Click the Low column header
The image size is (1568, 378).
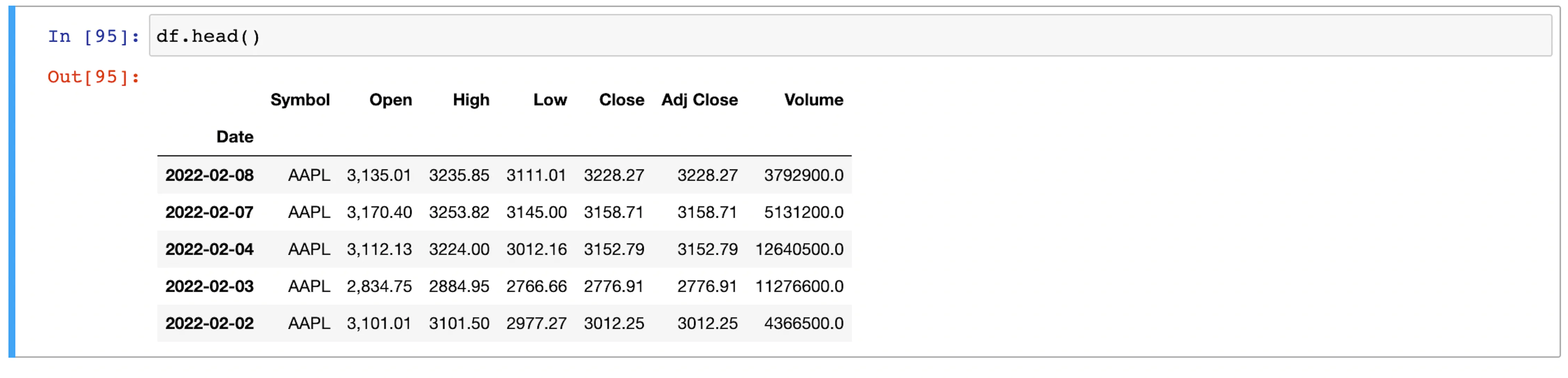pos(550,100)
